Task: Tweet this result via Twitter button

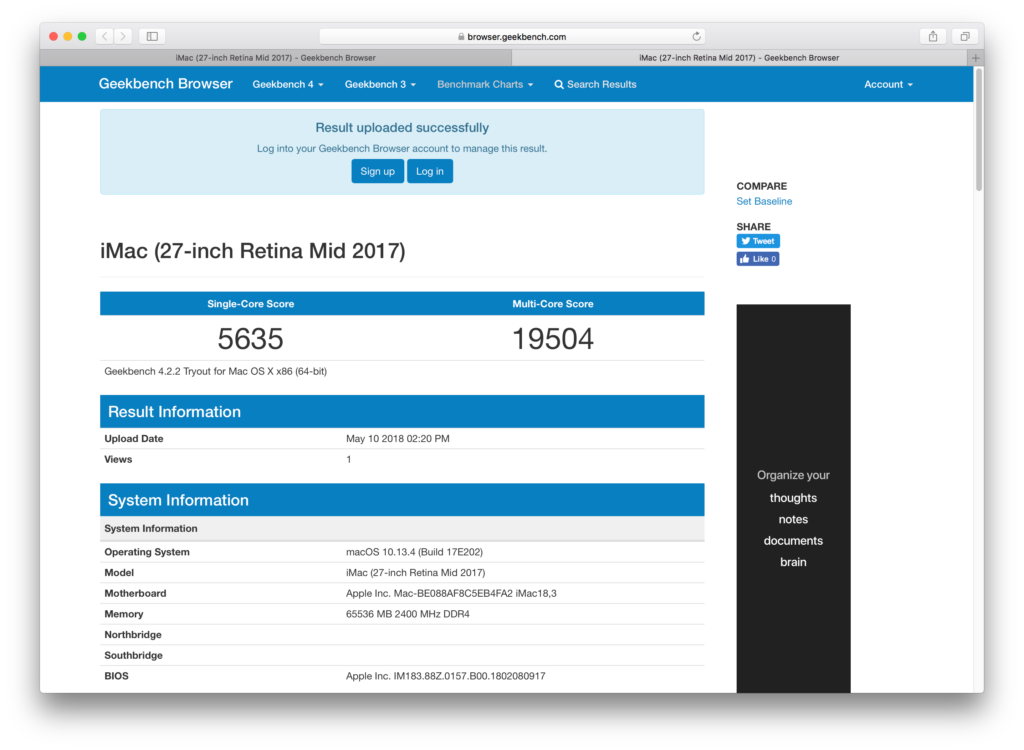Action: pos(758,241)
